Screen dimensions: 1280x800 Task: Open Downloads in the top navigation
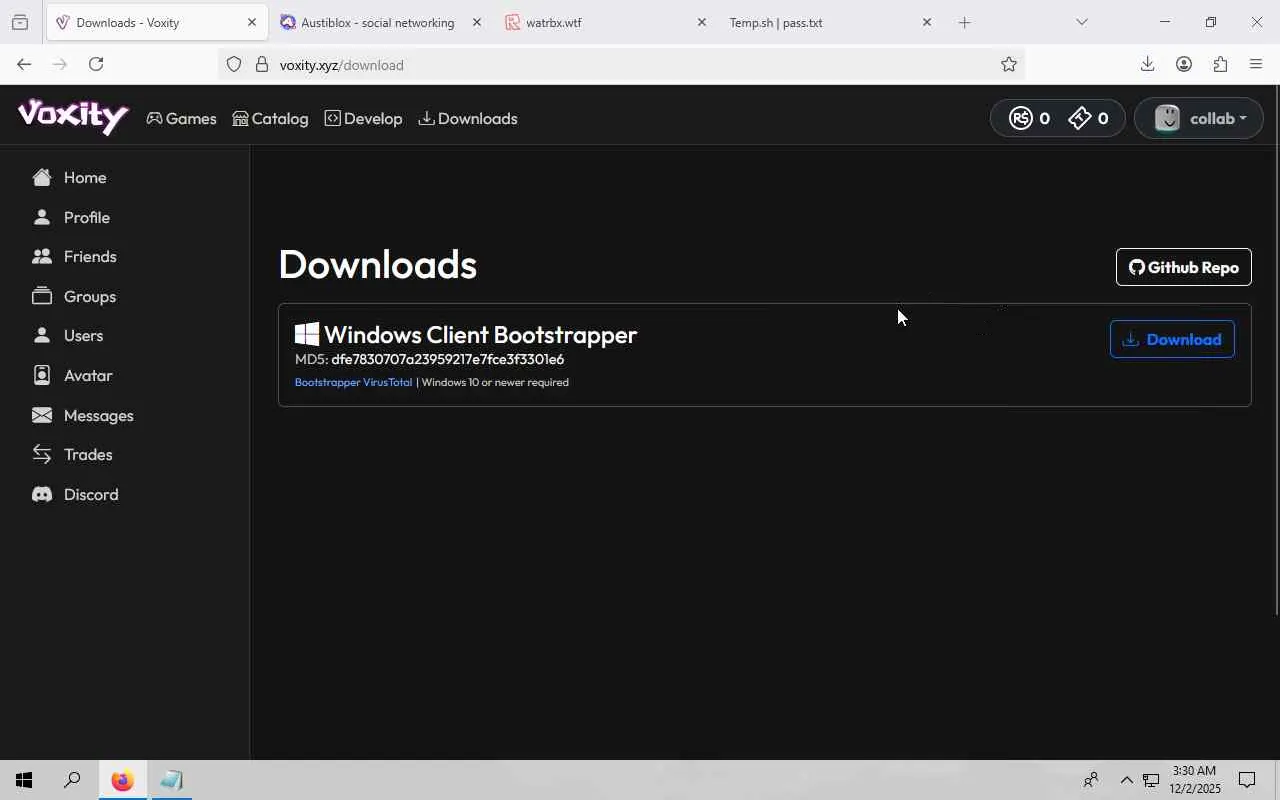click(x=467, y=118)
